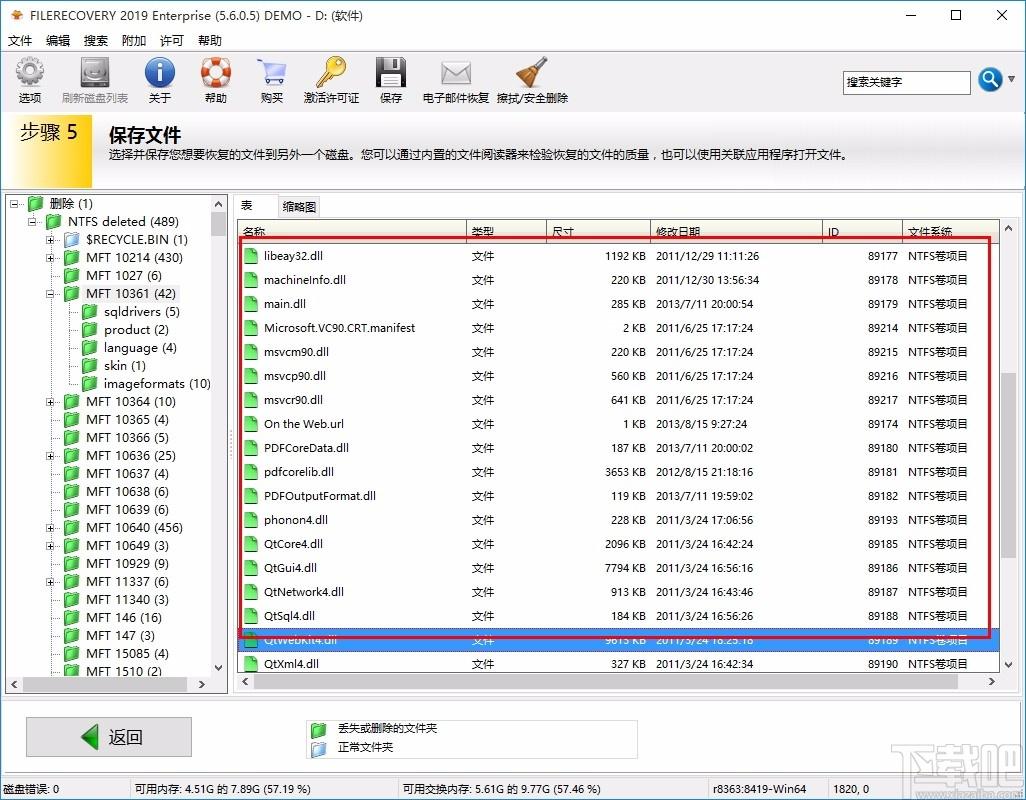The image size is (1026, 800).
Task: Click the Microsoft.VC90.CRT.manifest file icon
Action: tap(251, 328)
